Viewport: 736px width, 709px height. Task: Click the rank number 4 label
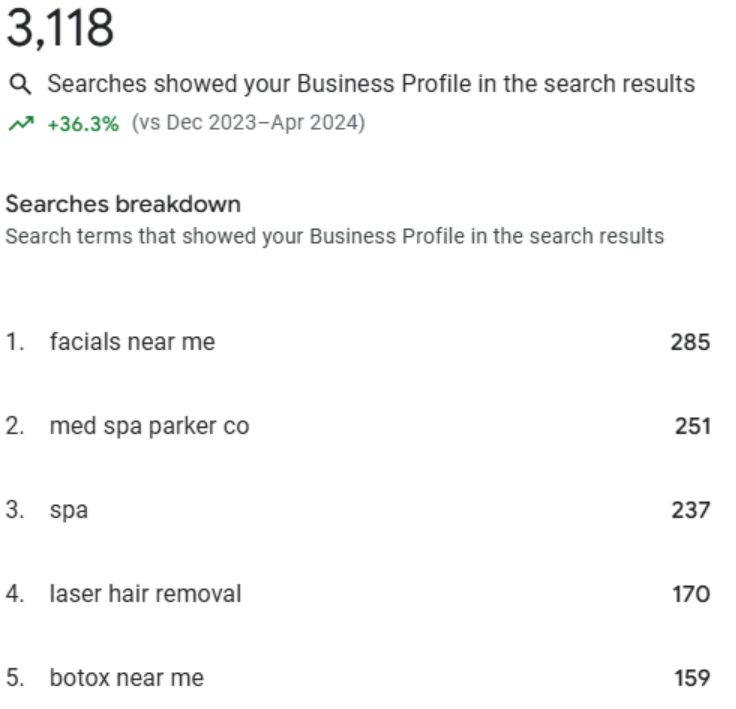(15, 593)
